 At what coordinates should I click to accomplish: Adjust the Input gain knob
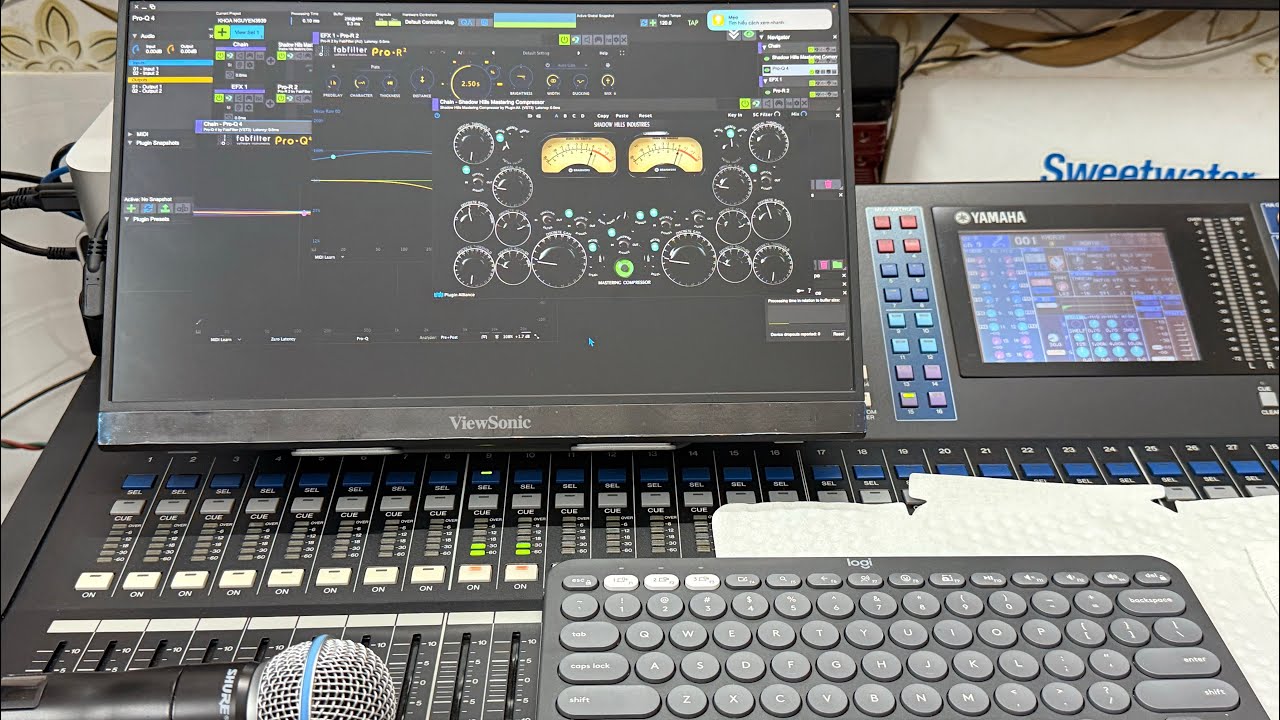point(135,49)
